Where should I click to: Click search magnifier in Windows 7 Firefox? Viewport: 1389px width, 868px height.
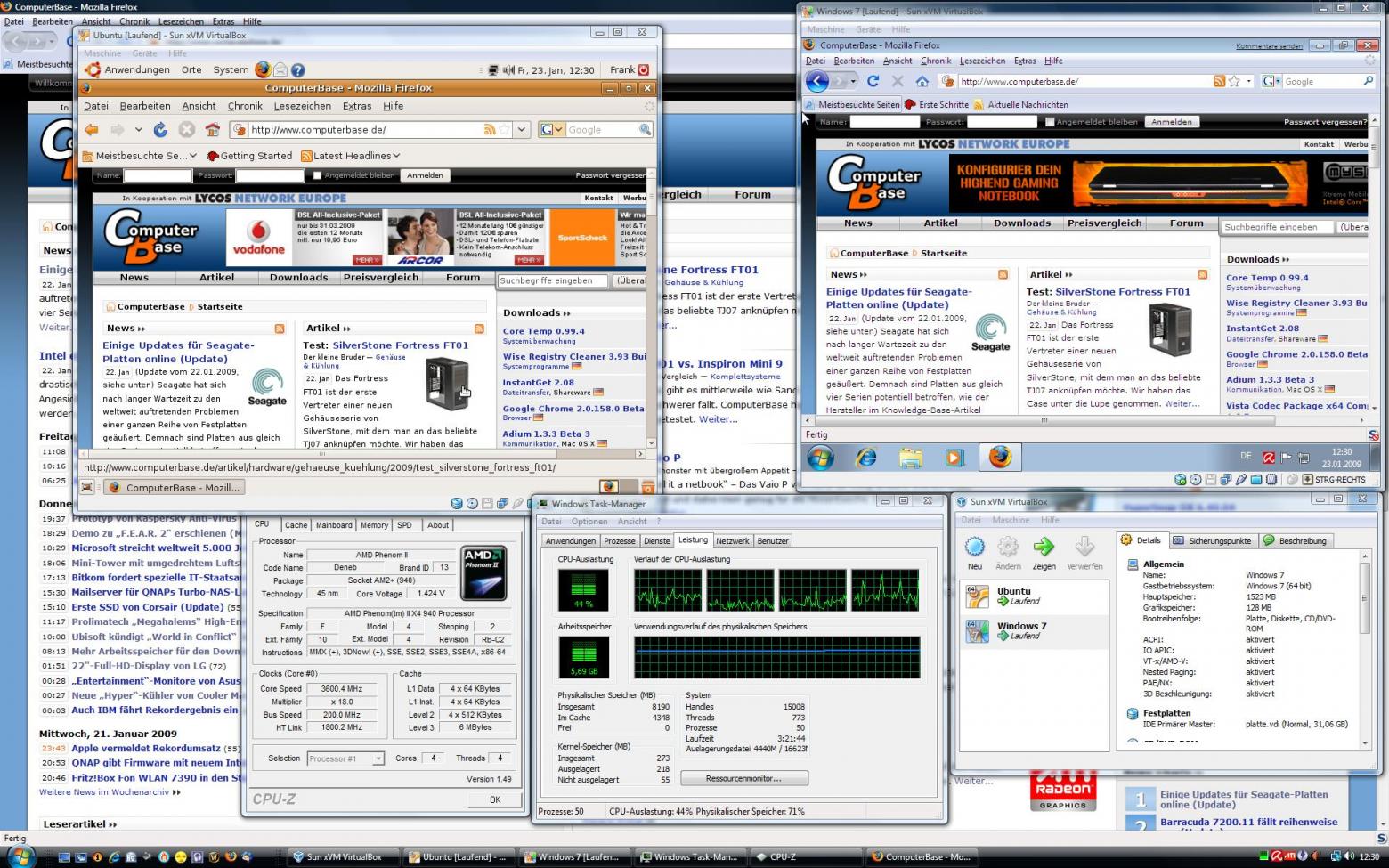[x=1369, y=81]
